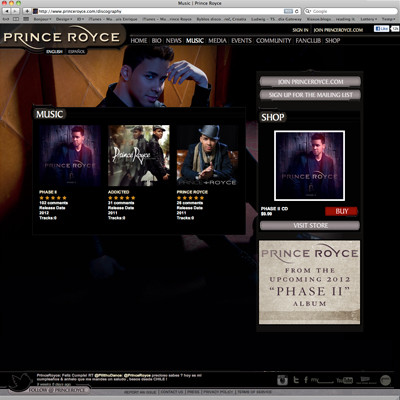Show all bookmarks book icon
This screenshot has width=400, height=400.
[16, 19]
